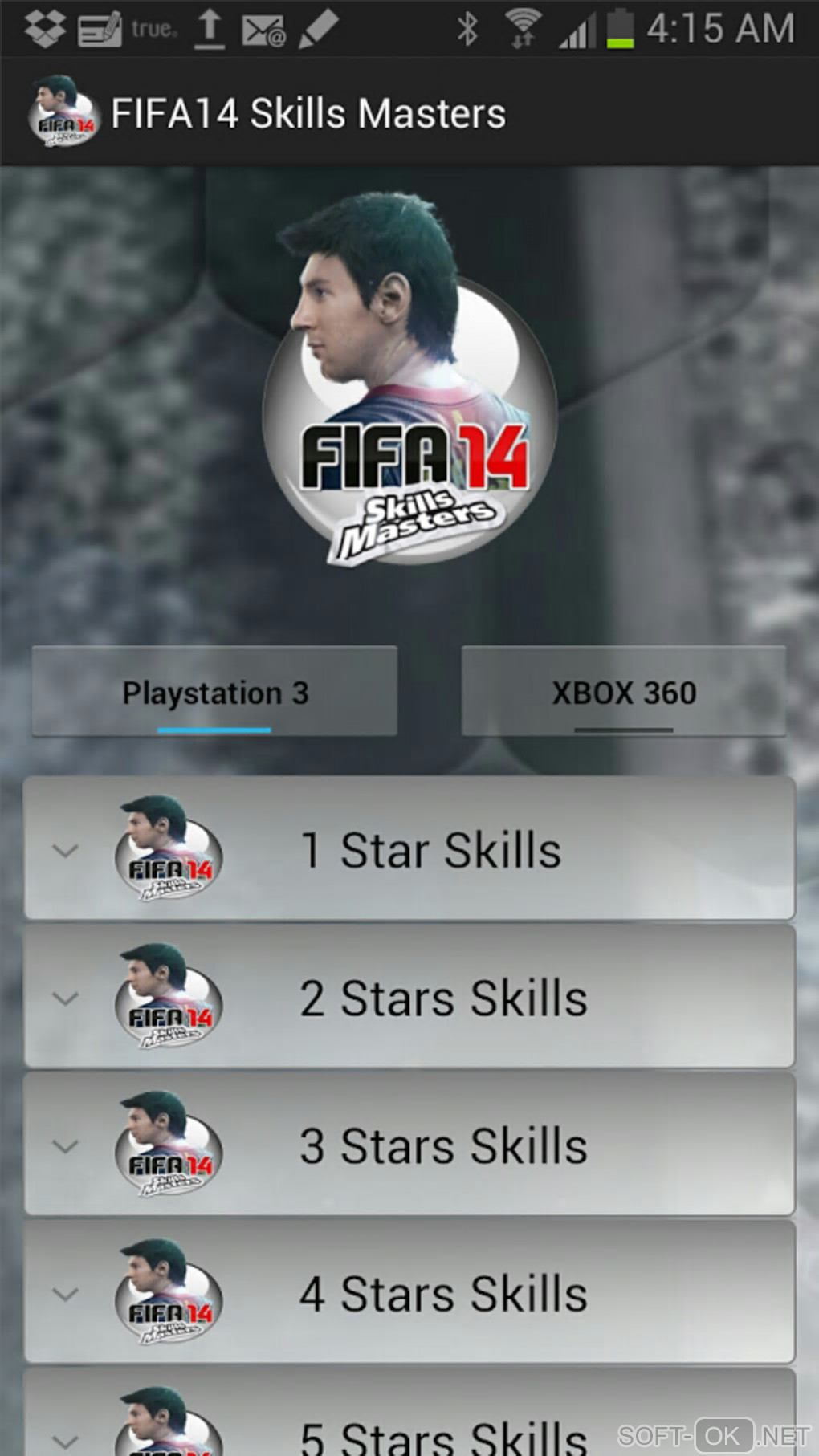819x1456 pixels.
Task: Expand the 1 Star Skills chevron
Action: click(66, 850)
